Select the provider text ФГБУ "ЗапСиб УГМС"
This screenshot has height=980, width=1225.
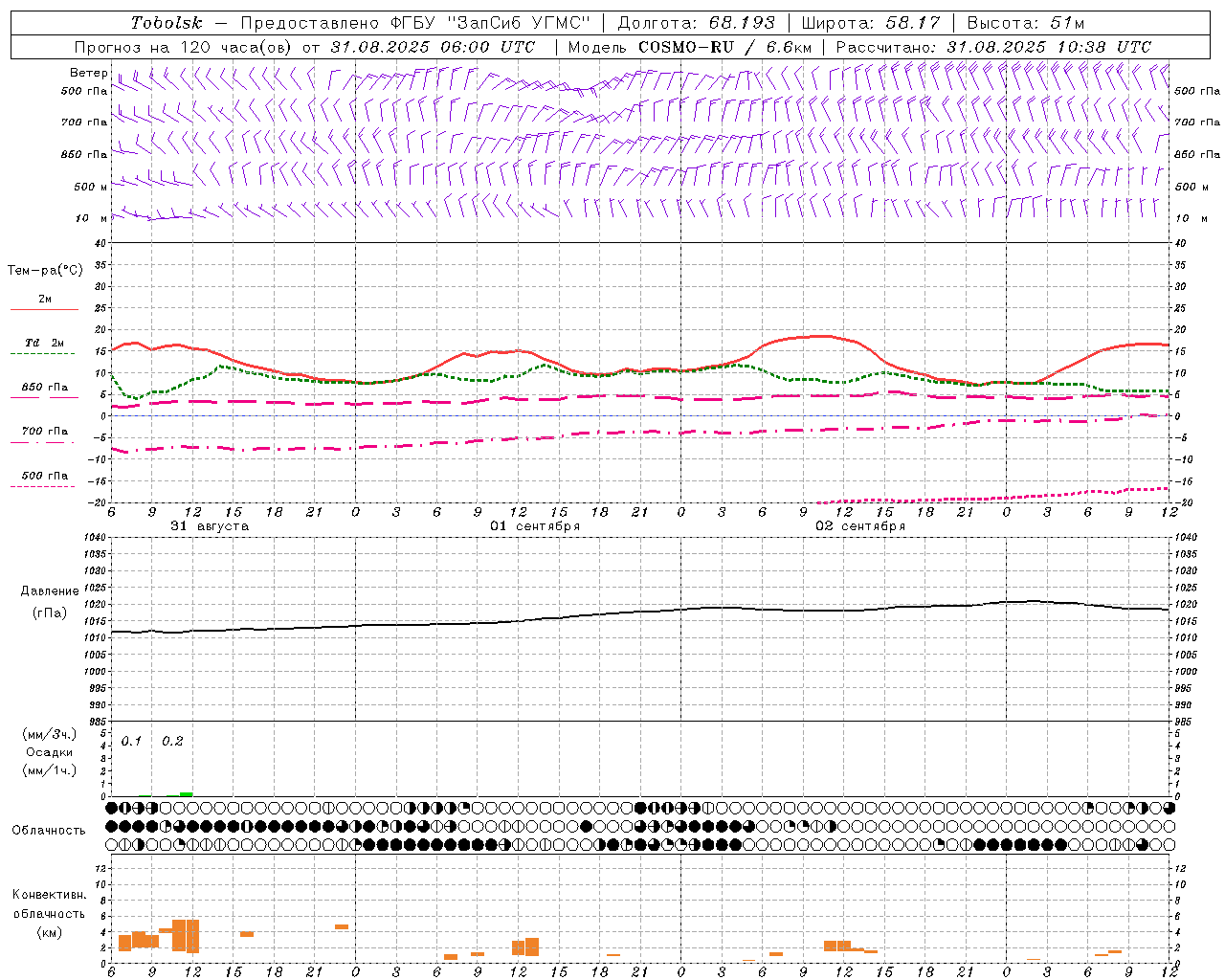(x=491, y=23)
